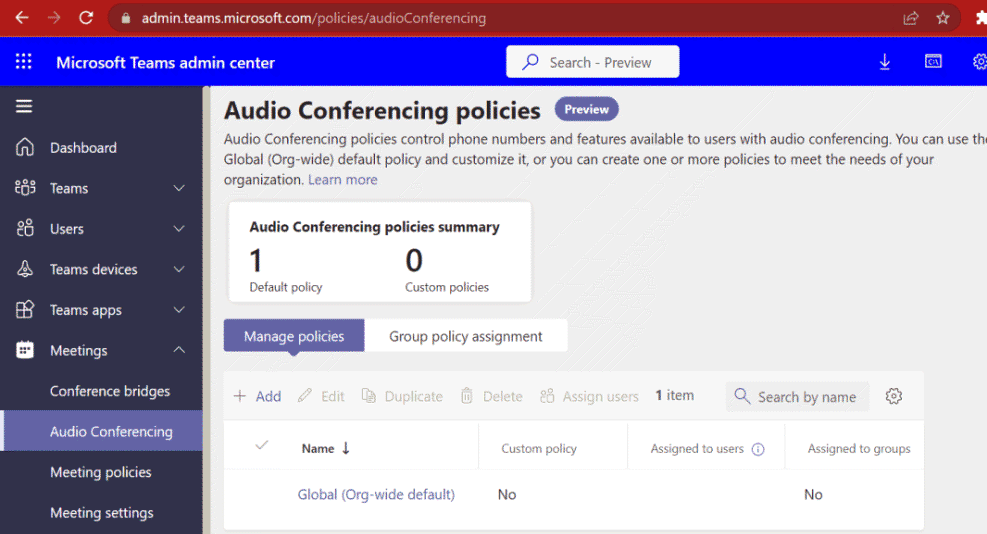Click the Search - Preview box
Image resolution: width=987 pixels, height=534 pixels.
(x=592, y=62)
